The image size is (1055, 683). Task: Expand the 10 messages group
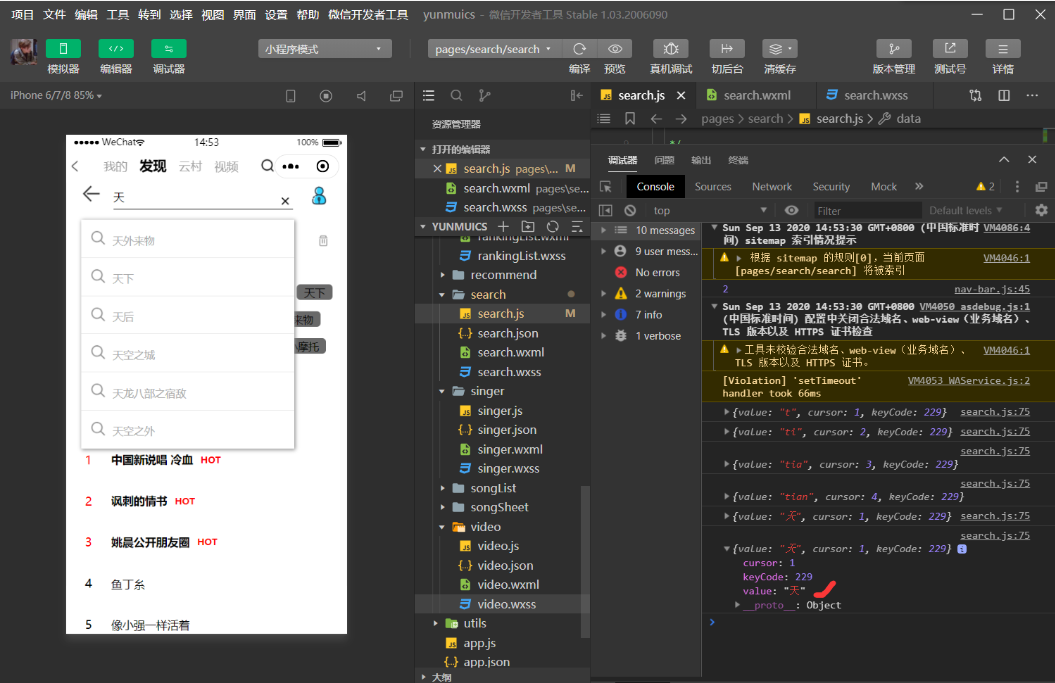[604, 230]
